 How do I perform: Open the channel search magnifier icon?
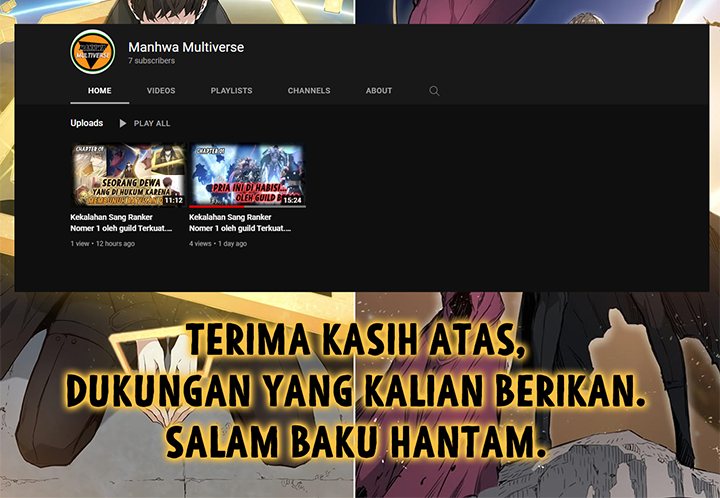pyautogui.click(x=434, y=91)
